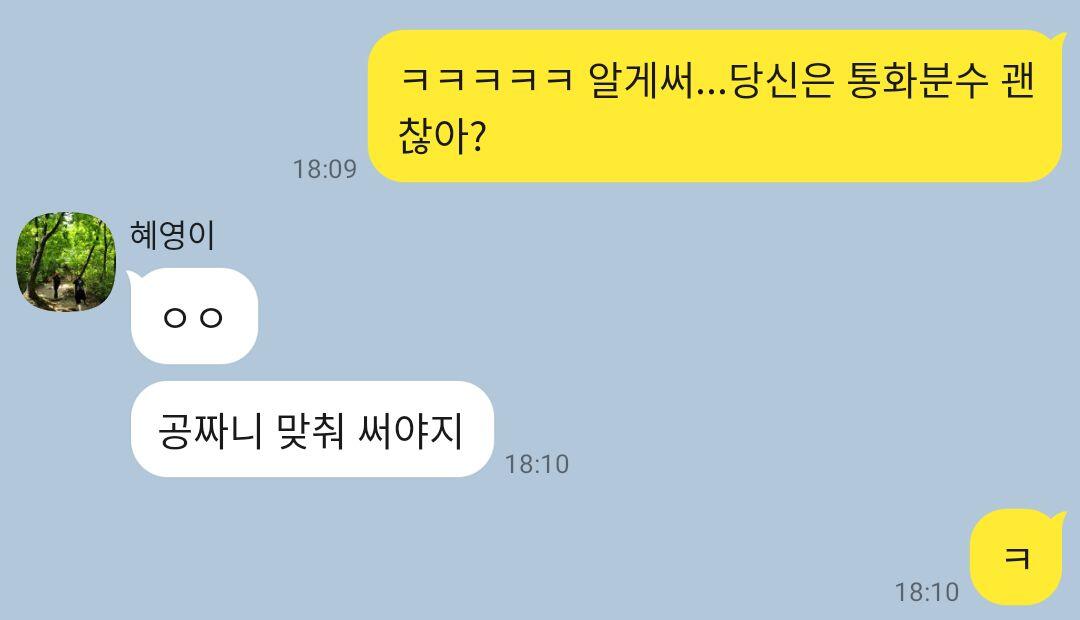This screenshot has height=620, width=1080.
Task: Click the text '찮아?' in the yellow message
Action: point(442,136)
